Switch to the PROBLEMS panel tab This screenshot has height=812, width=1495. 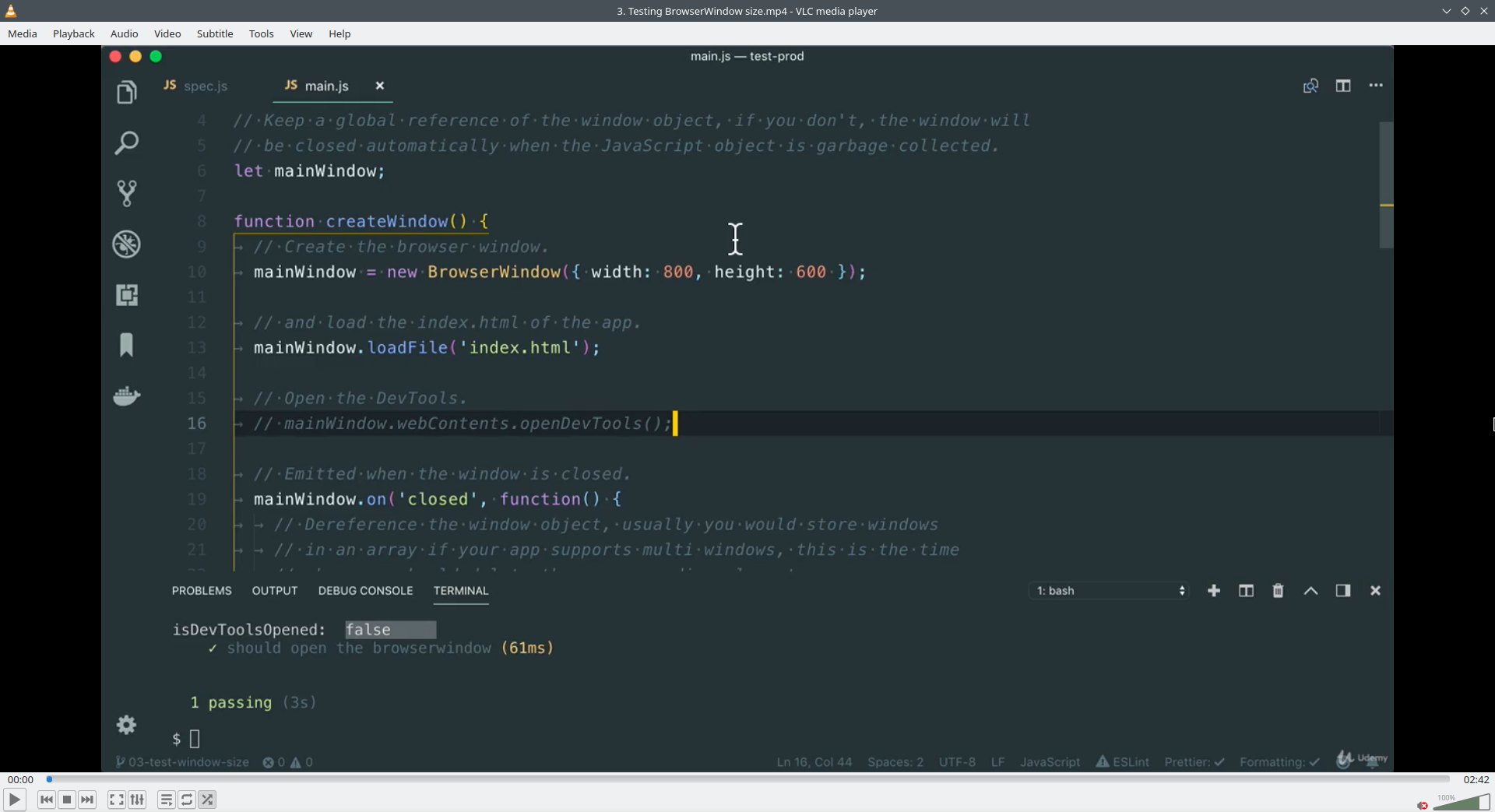pyautogui.click(x=202, y=591)
